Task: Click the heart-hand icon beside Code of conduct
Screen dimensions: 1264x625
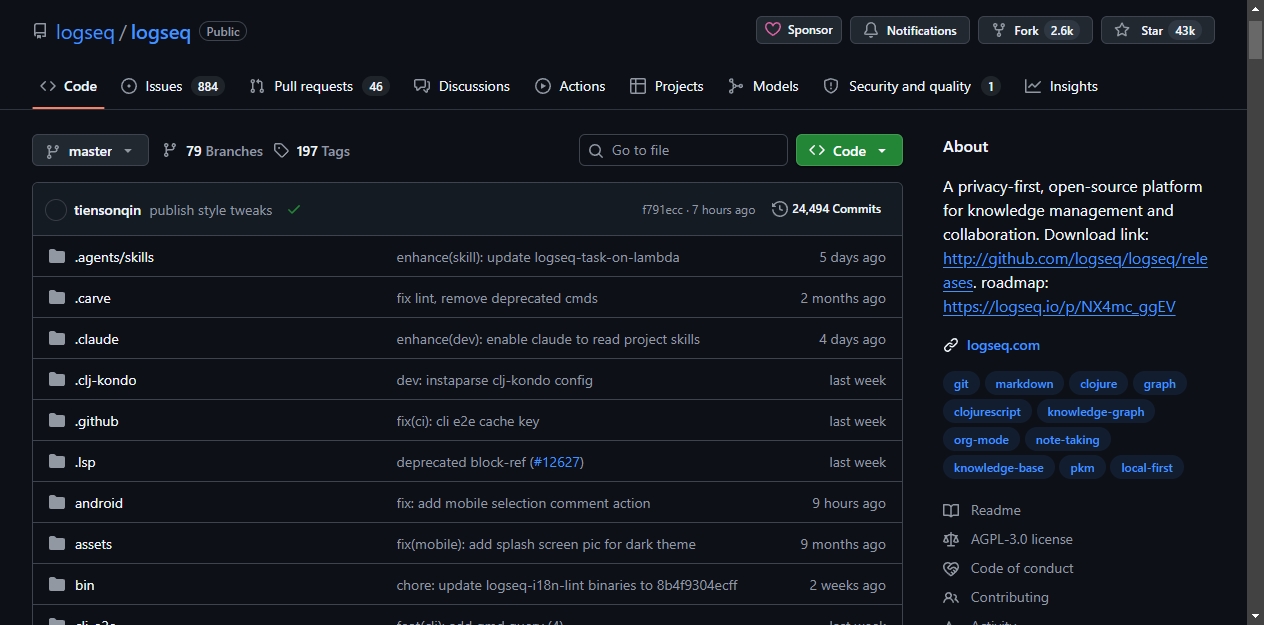Action: tap(951, 569)
